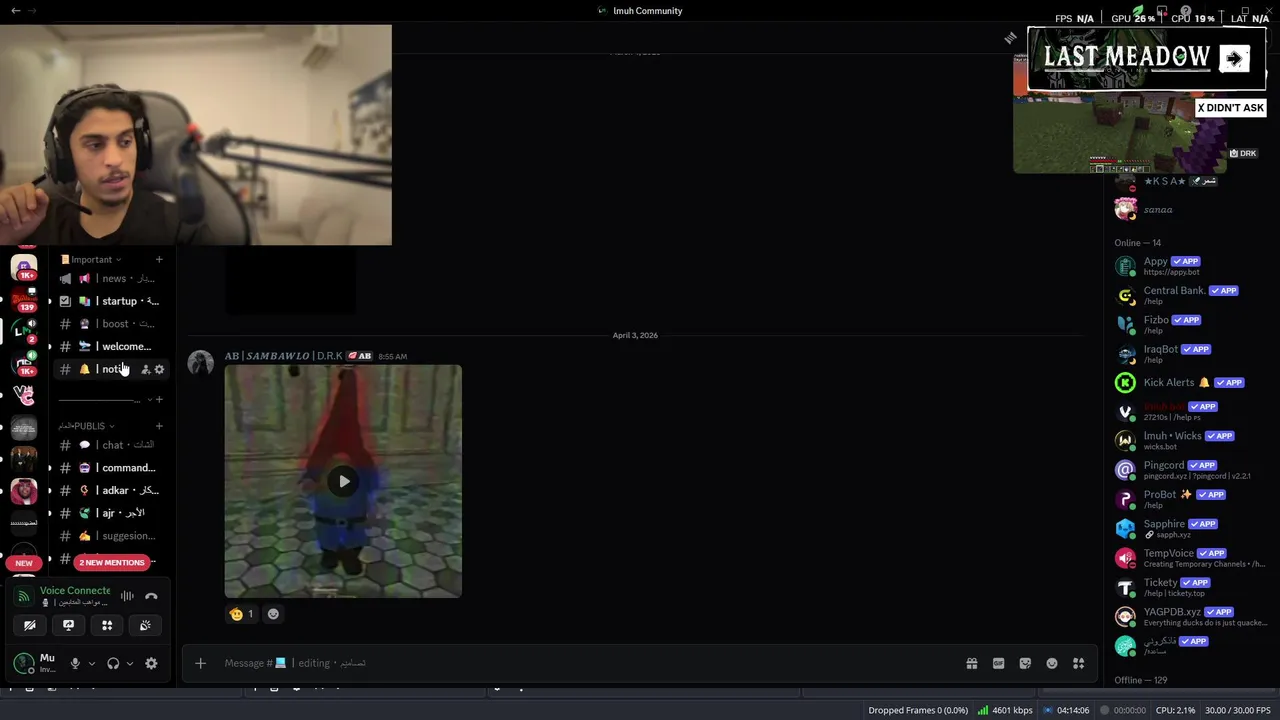
Task: Click the NEW unread servers pill
Action: point(24,563)
